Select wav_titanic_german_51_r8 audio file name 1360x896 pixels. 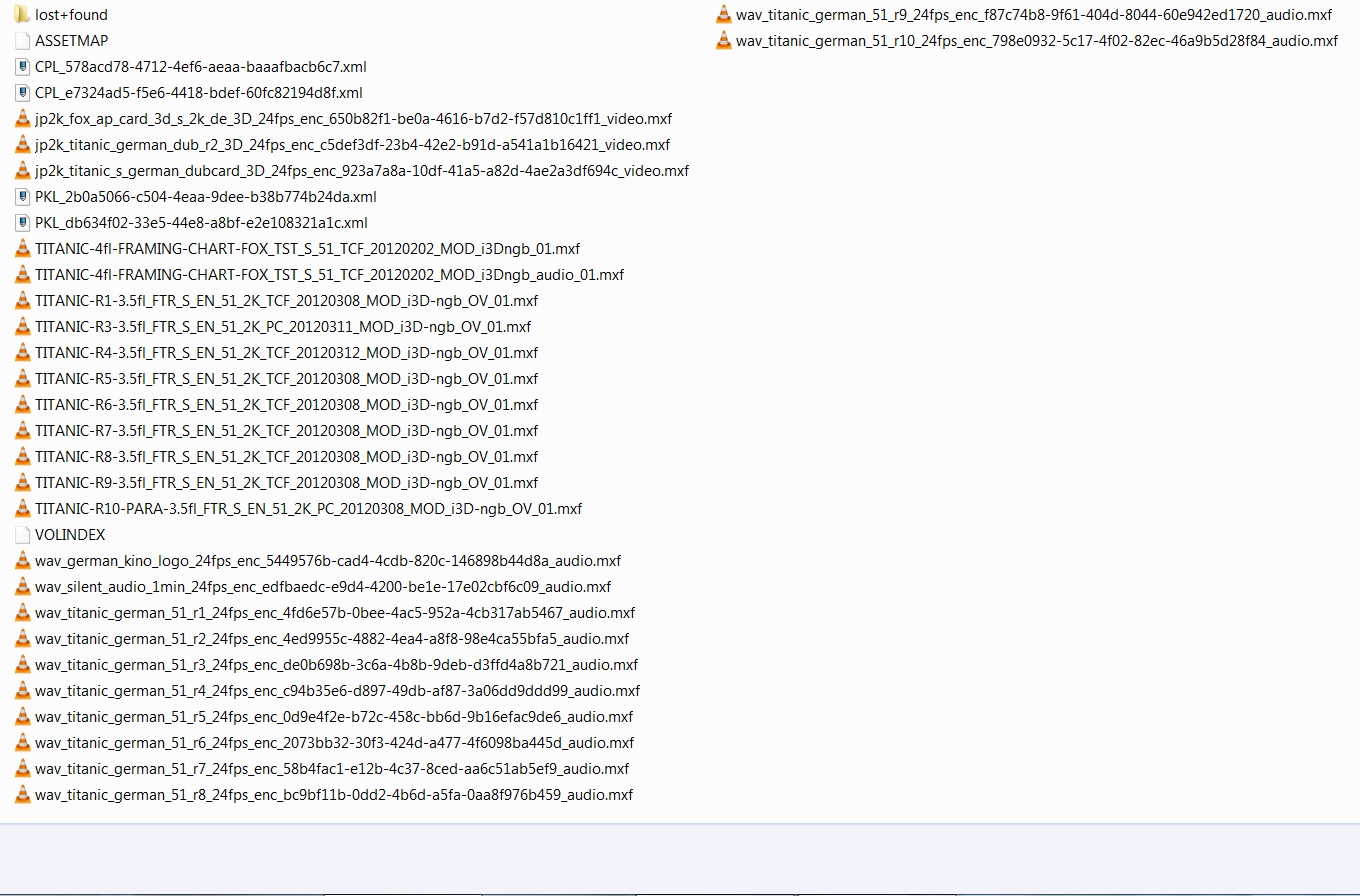[x=334, y=795]
